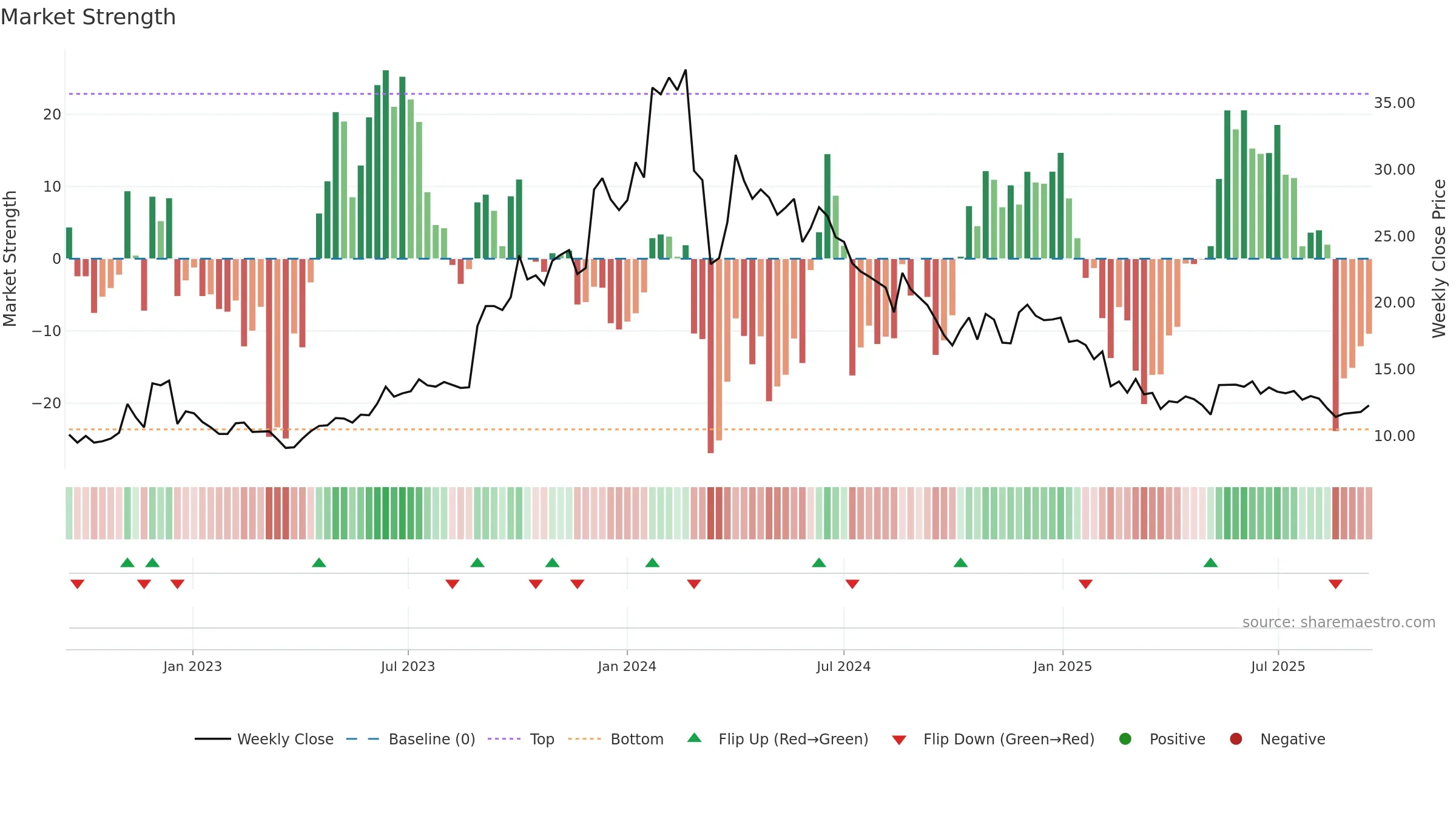
Task: Click the first red flip-down marker before Jan 2023
Action: point(77,584)
